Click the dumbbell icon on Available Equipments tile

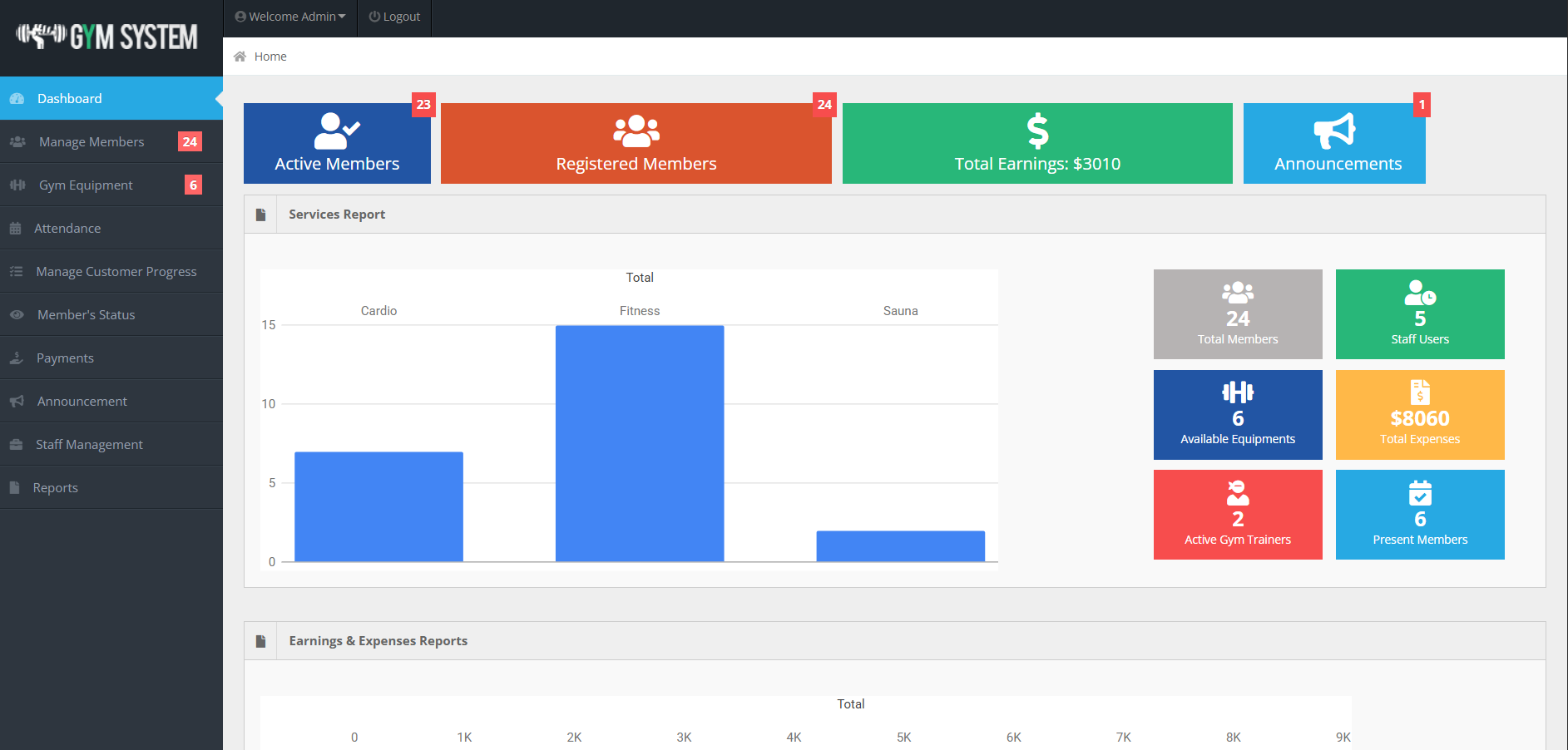point(1238,392)
